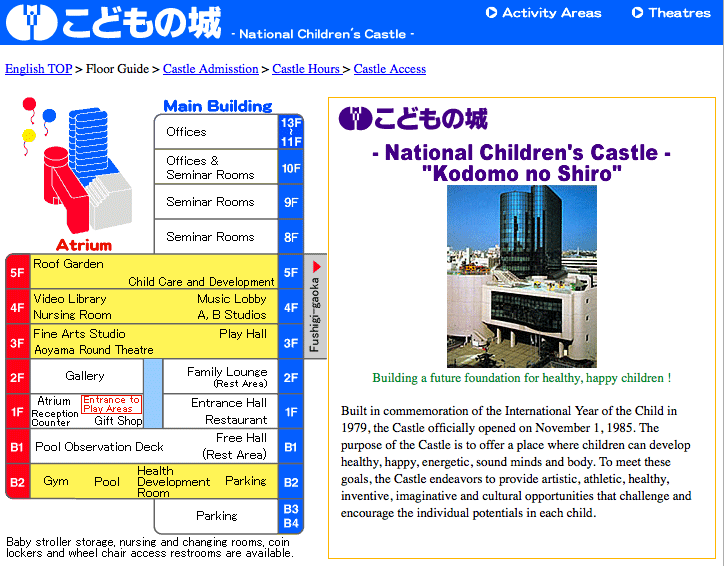
Task: Select the 13F-11F floor label
Action: click(x=291, y=132)
